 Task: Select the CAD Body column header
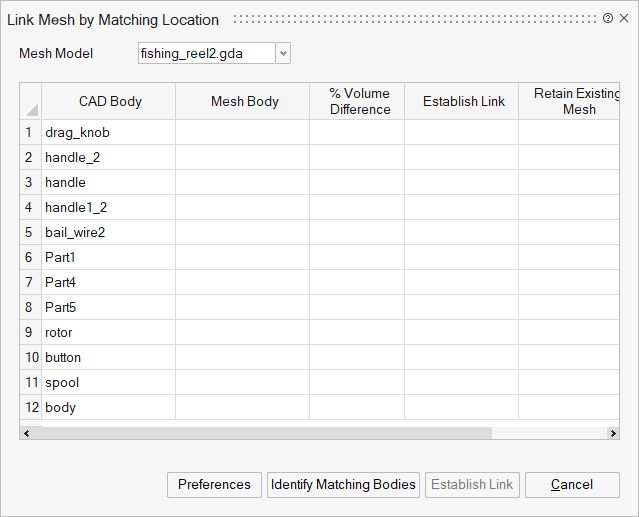coord(110,102)
